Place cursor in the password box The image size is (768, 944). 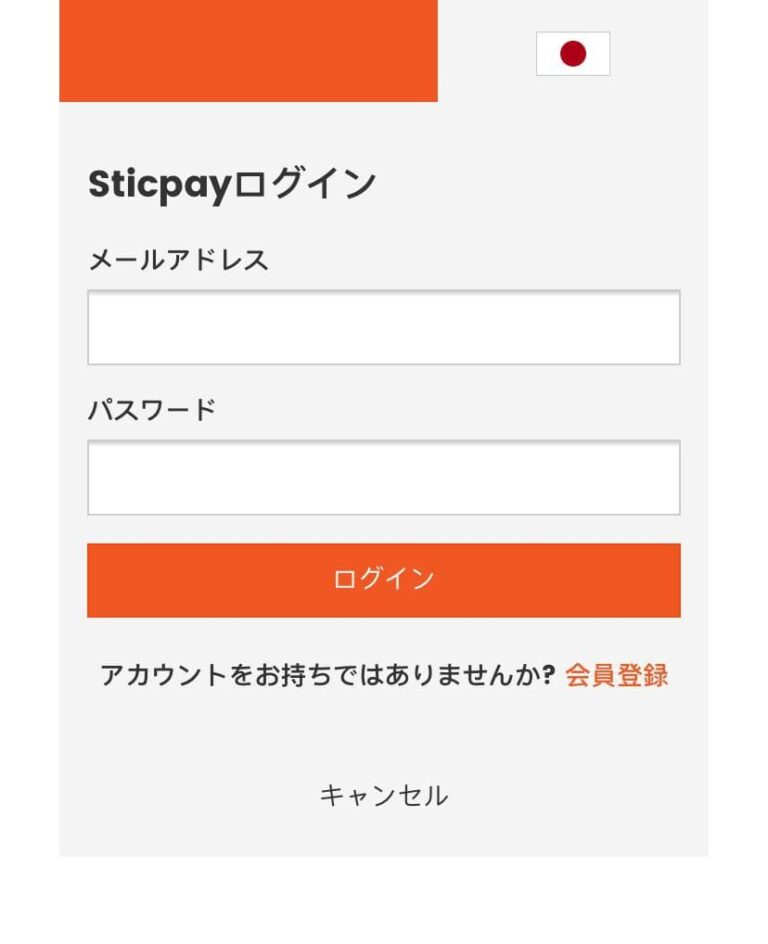click(x=383, y=477)
